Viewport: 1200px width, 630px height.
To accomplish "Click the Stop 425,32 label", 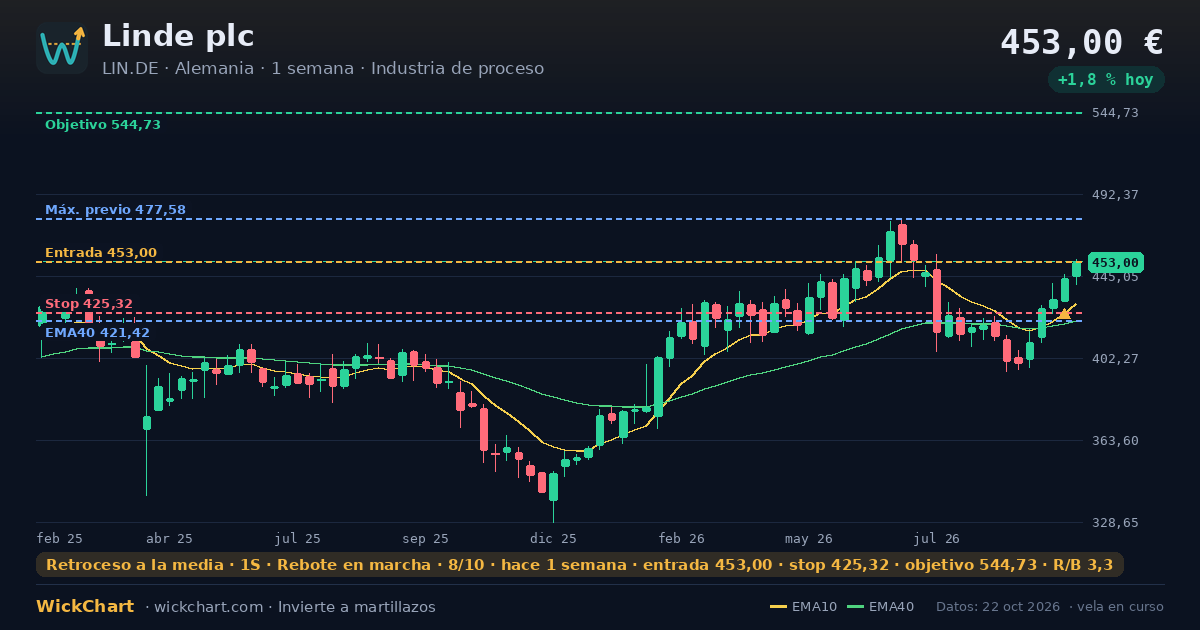I will 89,304.
